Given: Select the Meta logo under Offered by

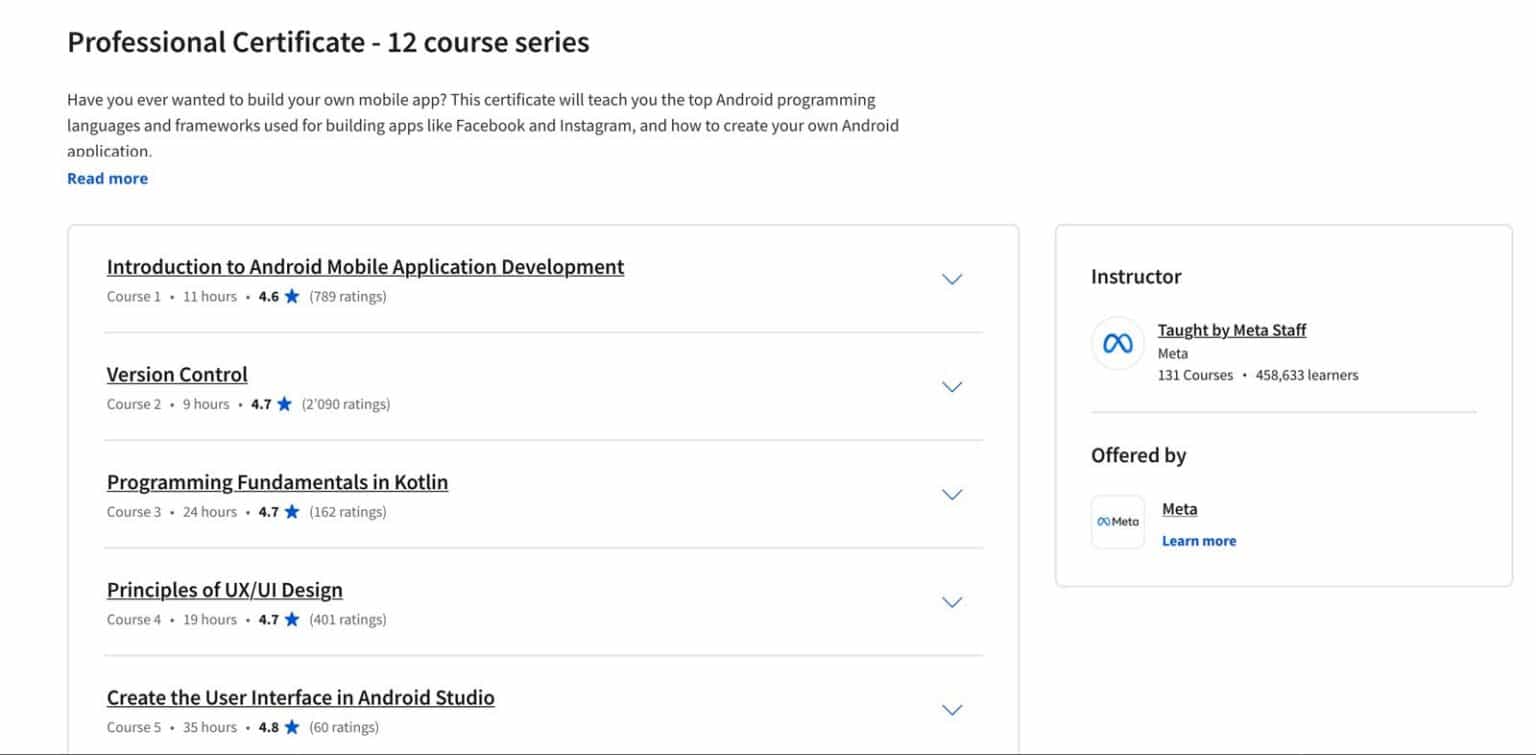Looking at the screenshot, I should (x=1116, y=521).
